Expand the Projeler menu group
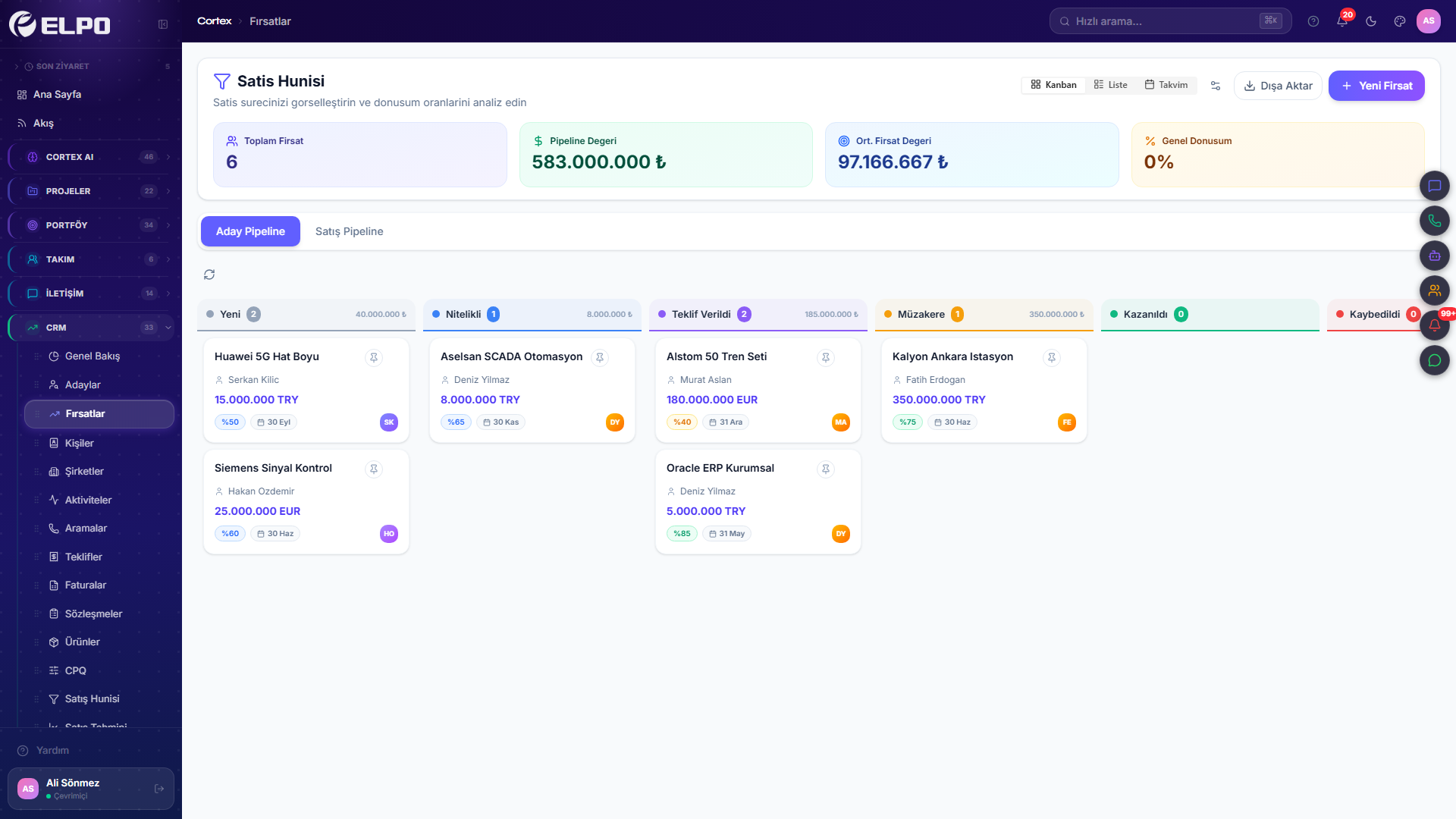The image size is (1456, 819). (x=91, y=191)
